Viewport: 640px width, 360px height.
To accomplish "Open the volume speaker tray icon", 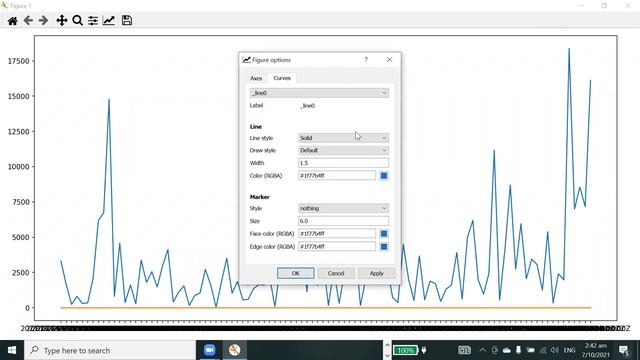I will (x=554, y=350).
